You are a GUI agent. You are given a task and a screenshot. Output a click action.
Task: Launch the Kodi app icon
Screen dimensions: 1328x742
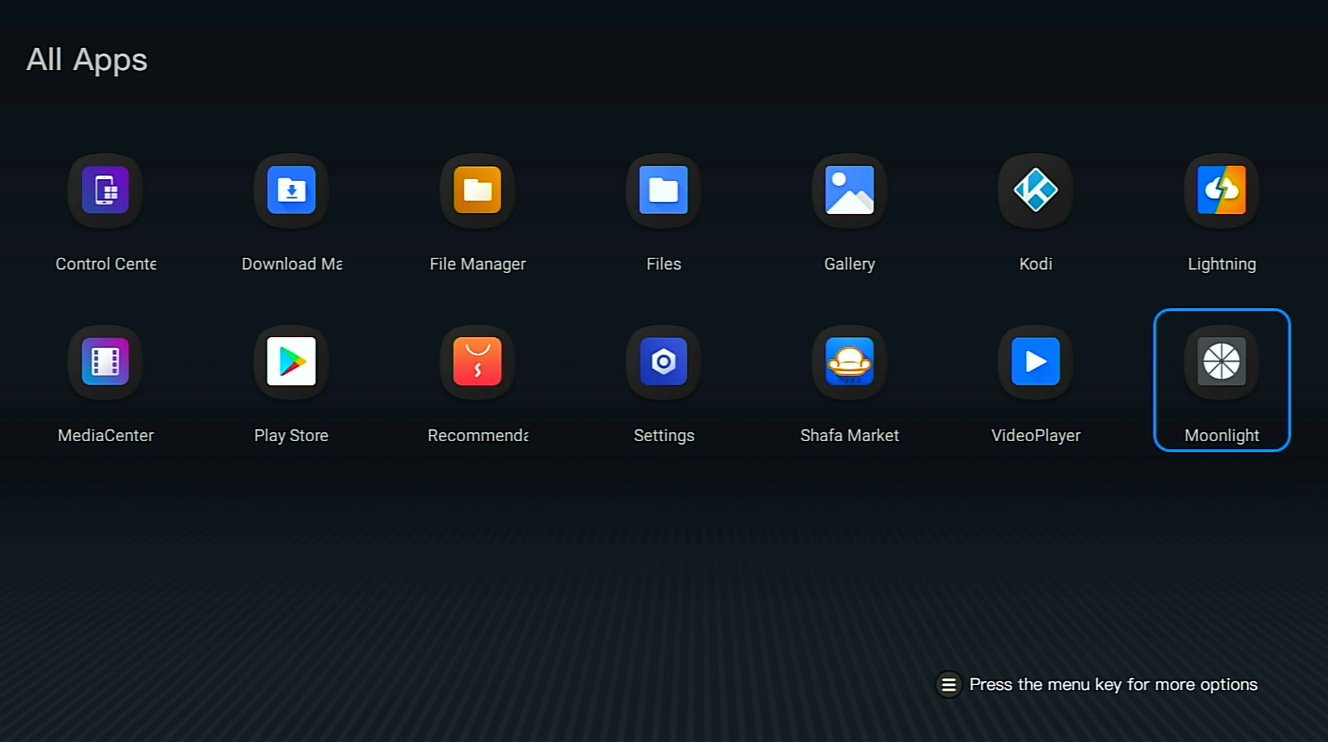click(x=1035, y=190)
